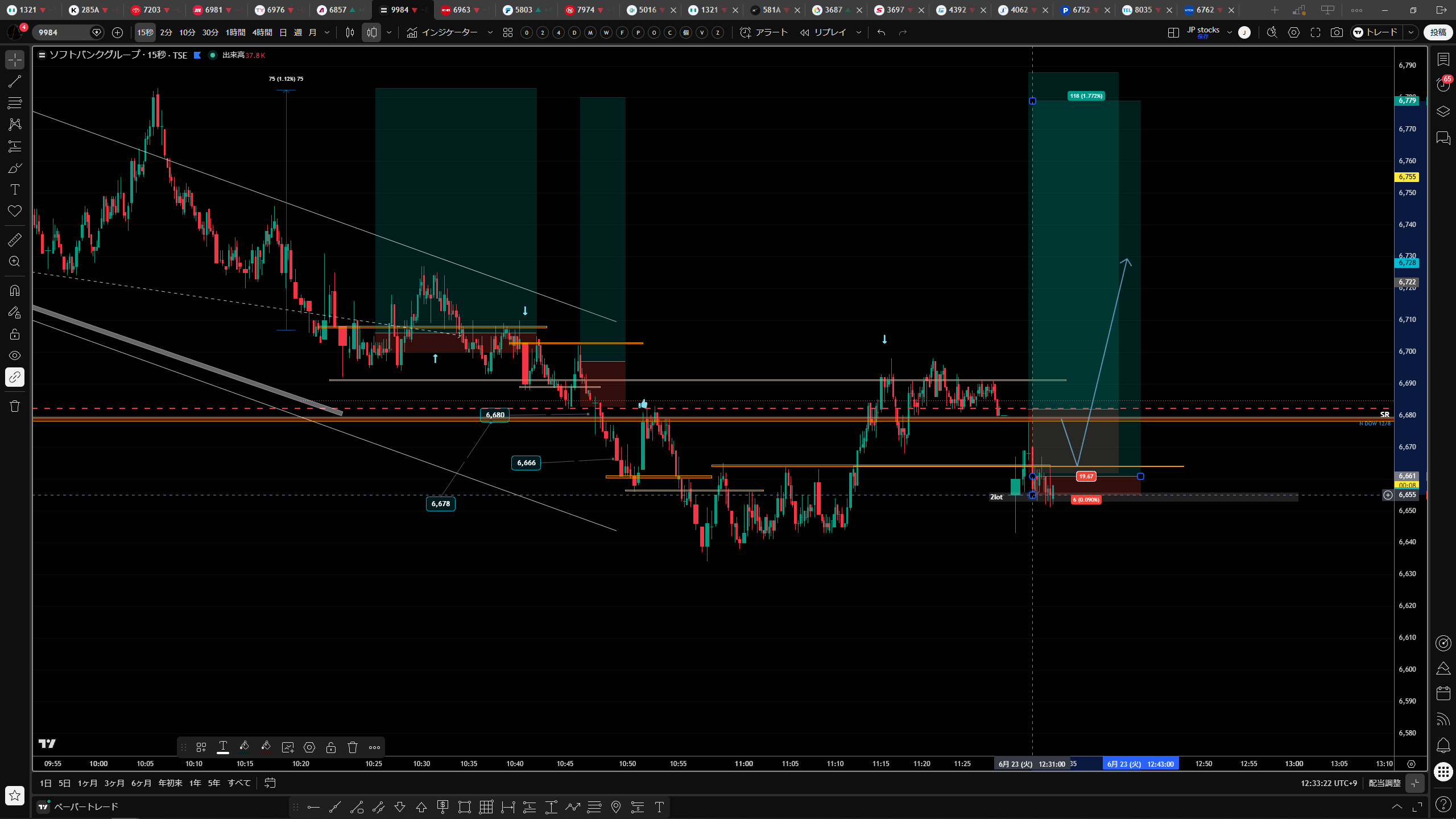Switch to the 6857 tab
The height and width of the screenshot is (819, 1456).
pyautogui.click(x=338, y=10)
